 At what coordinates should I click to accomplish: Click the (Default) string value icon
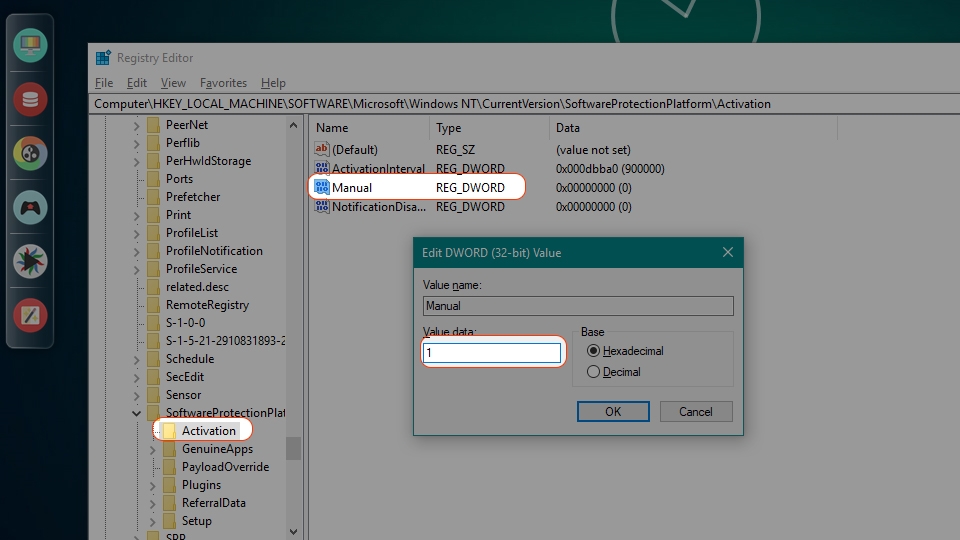(321, 149)
